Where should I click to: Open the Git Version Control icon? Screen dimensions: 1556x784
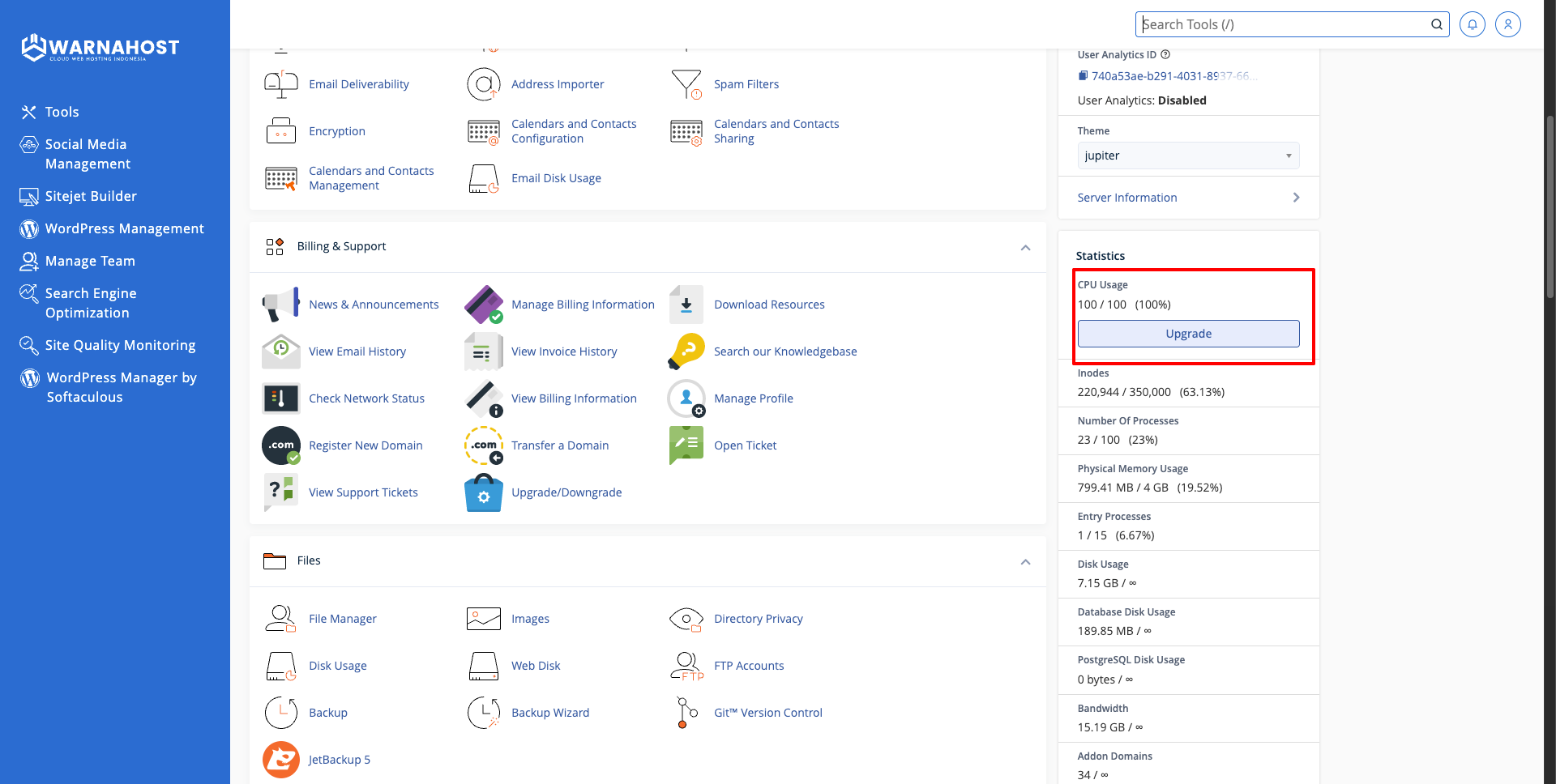[x=686, y=713]
